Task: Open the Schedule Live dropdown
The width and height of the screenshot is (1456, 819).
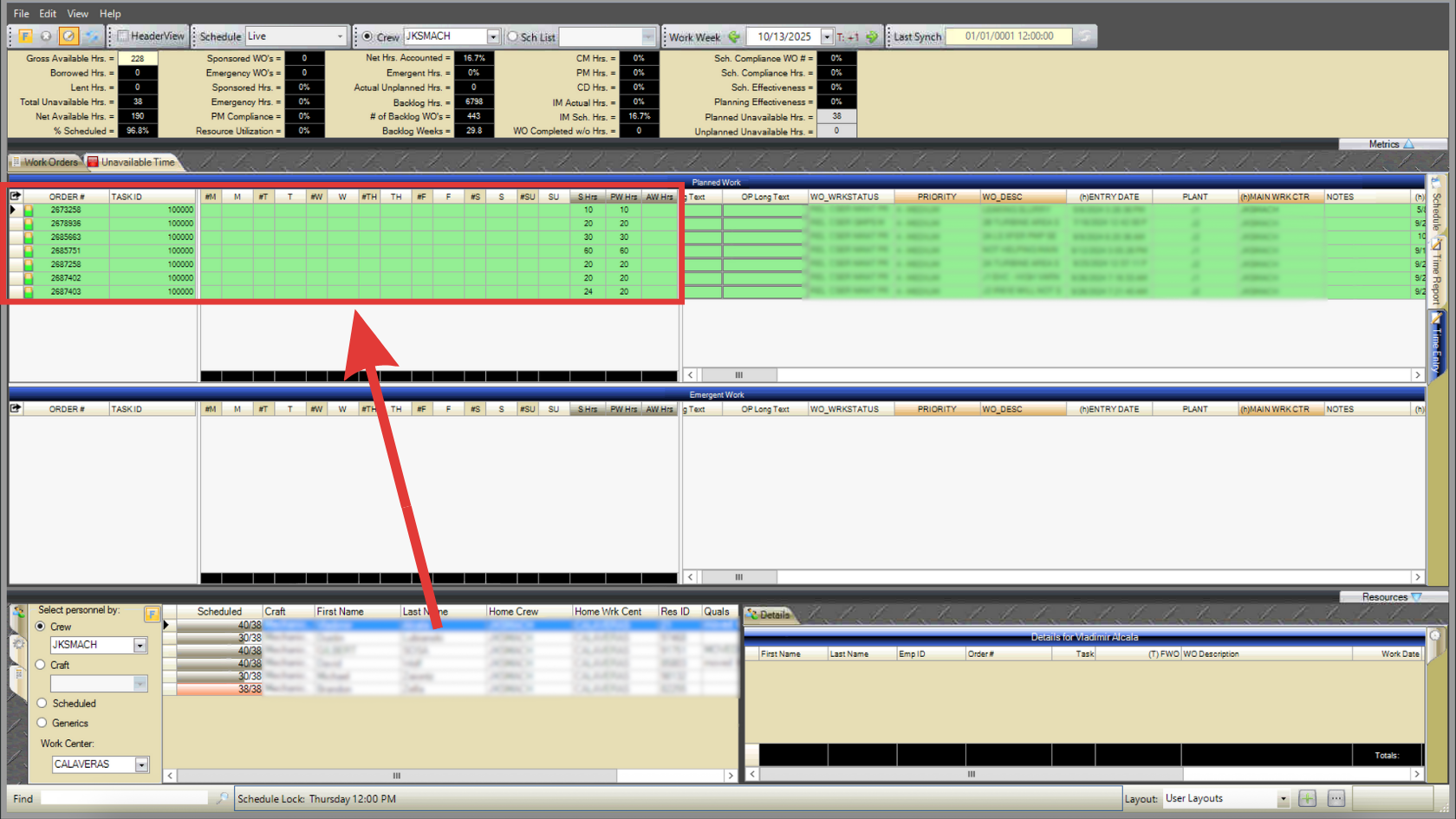Action: coord(340,36)
